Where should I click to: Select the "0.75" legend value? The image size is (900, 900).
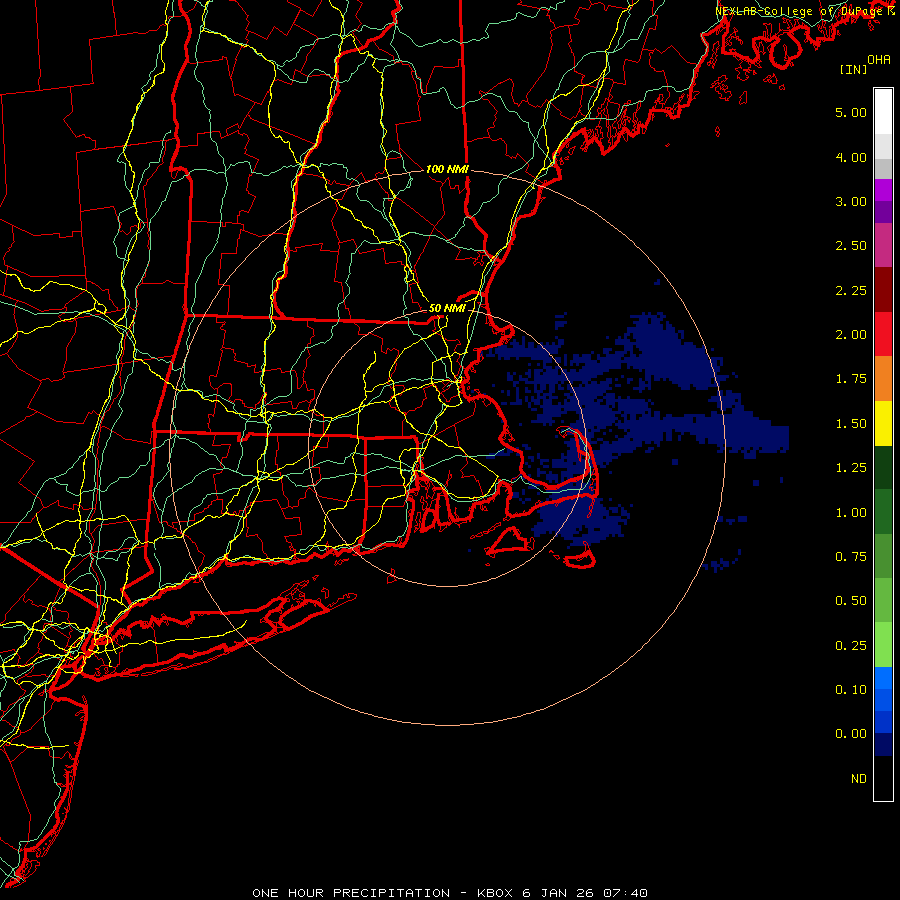(x=851, y=557)
